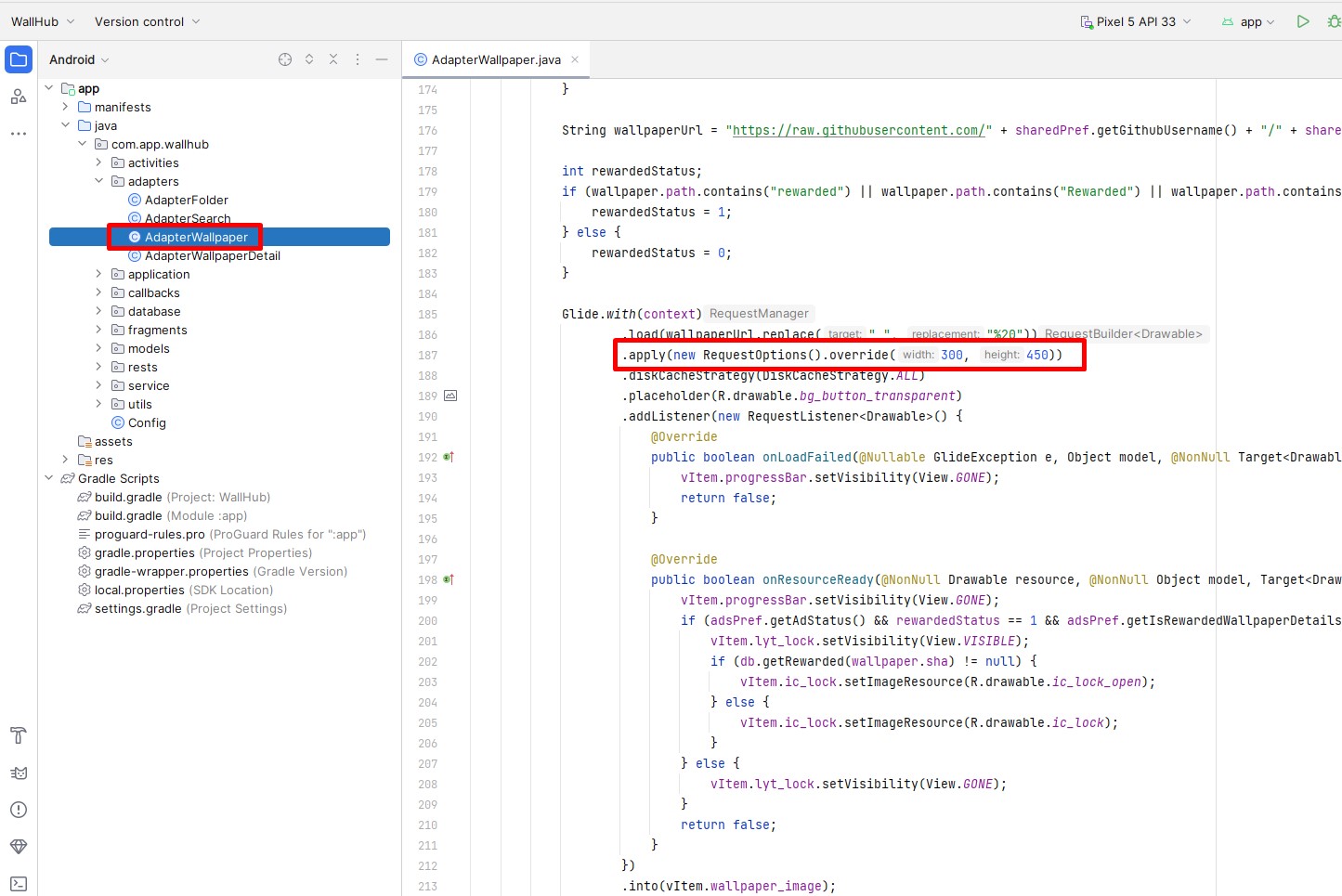Click the Collapse All icon in Project panel
This screenshot has width=1342, height=896.
(333, 59)
